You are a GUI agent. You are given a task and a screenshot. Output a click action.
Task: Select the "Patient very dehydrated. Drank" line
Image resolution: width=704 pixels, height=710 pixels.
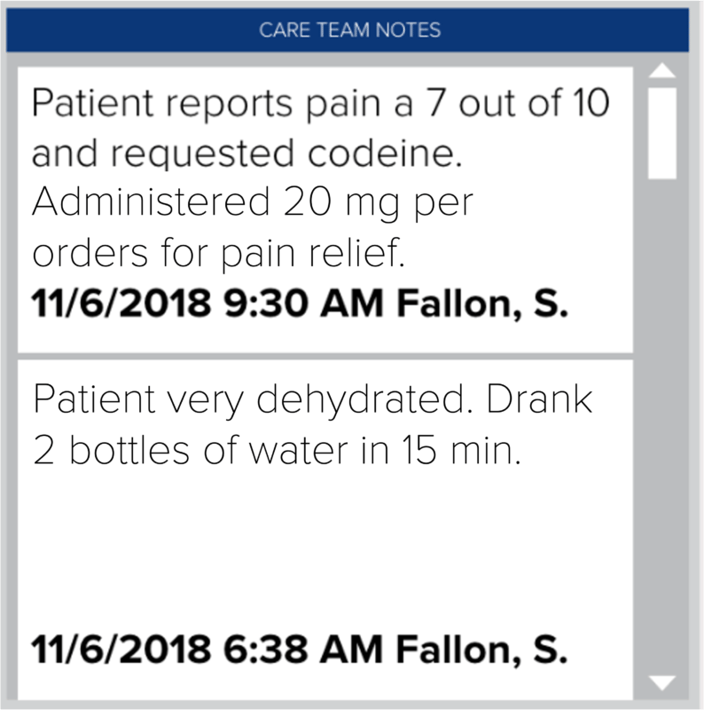(x=313, y=399)
